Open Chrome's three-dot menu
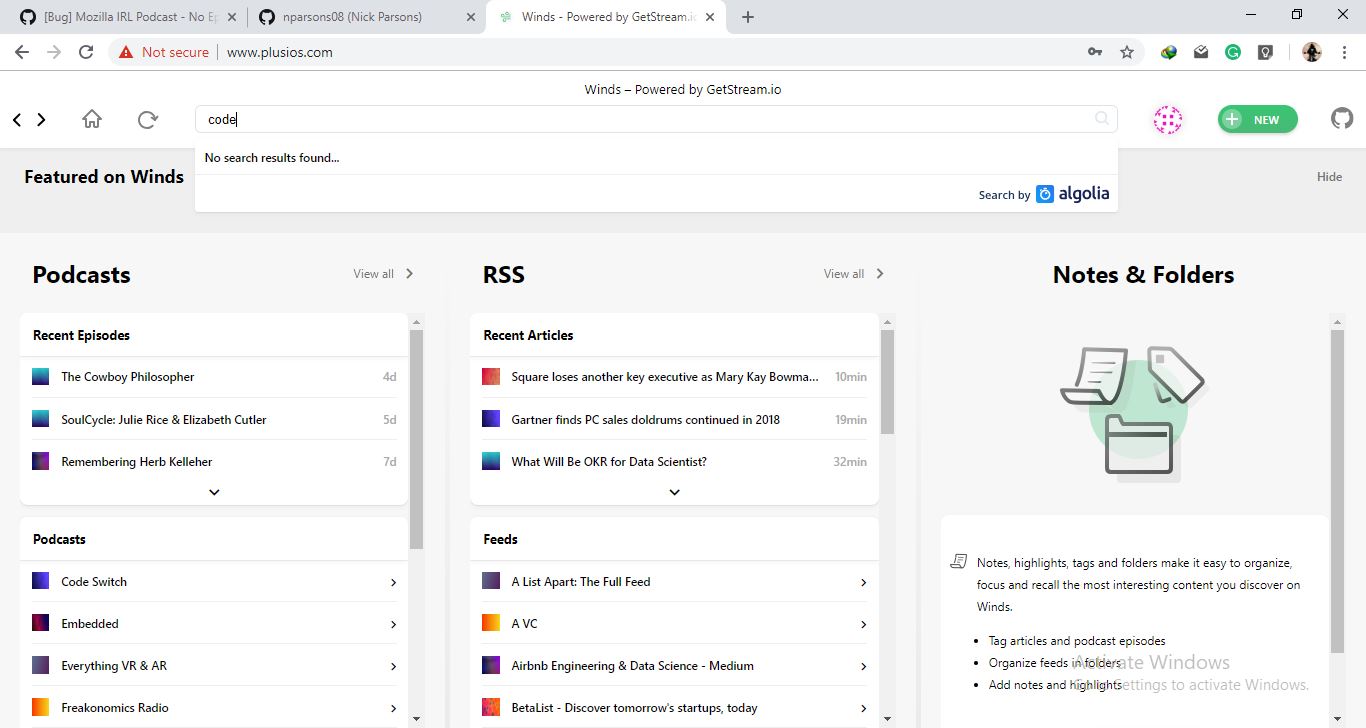The height and width of the screenshot is (728, 1366). point(1344,51)
